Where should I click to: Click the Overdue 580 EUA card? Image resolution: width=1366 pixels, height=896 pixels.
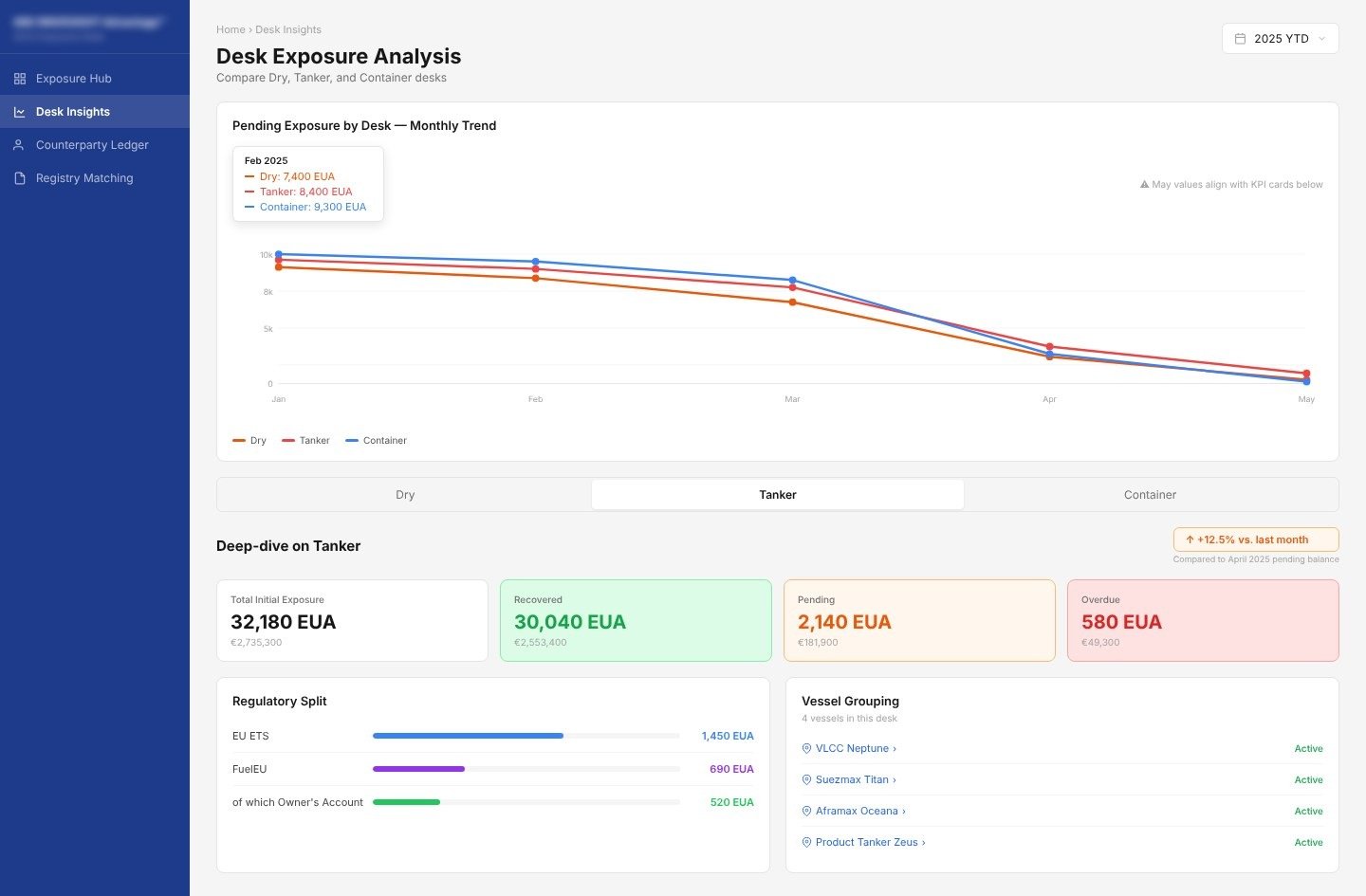tap(1203, 620)
